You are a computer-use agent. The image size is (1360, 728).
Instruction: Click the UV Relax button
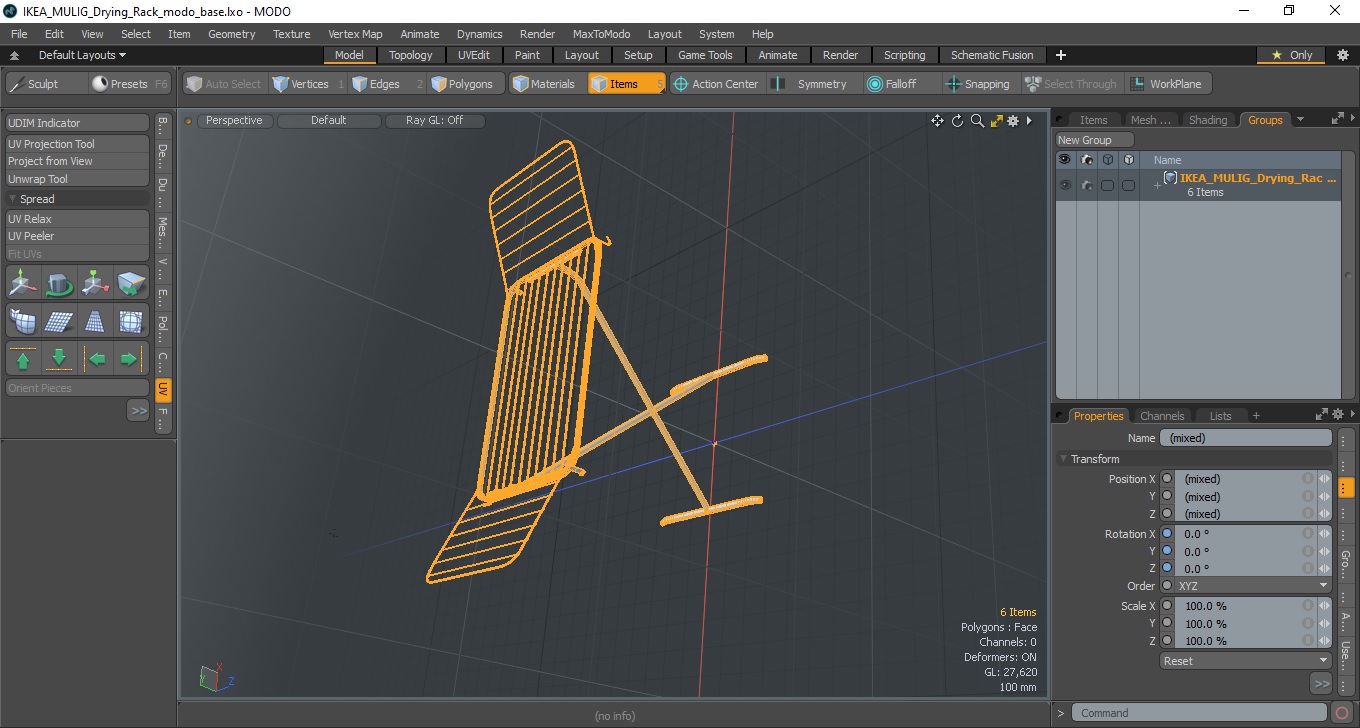click(x=77, y=219)
